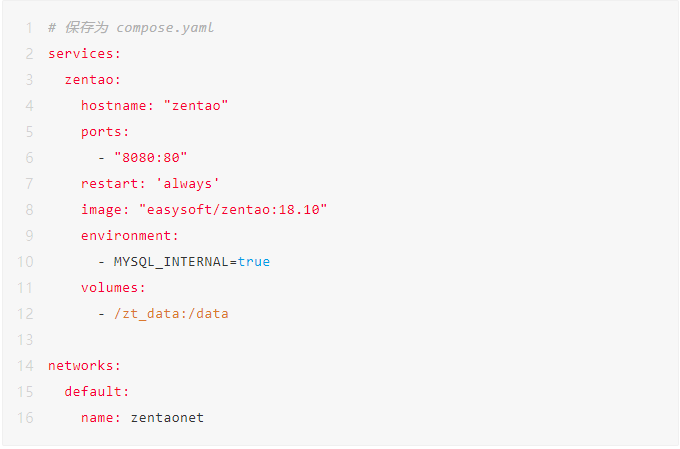The width and height of the screenshot is (680, 449).
Task: Click the "volumes:" key
Action: pos(114,287)
